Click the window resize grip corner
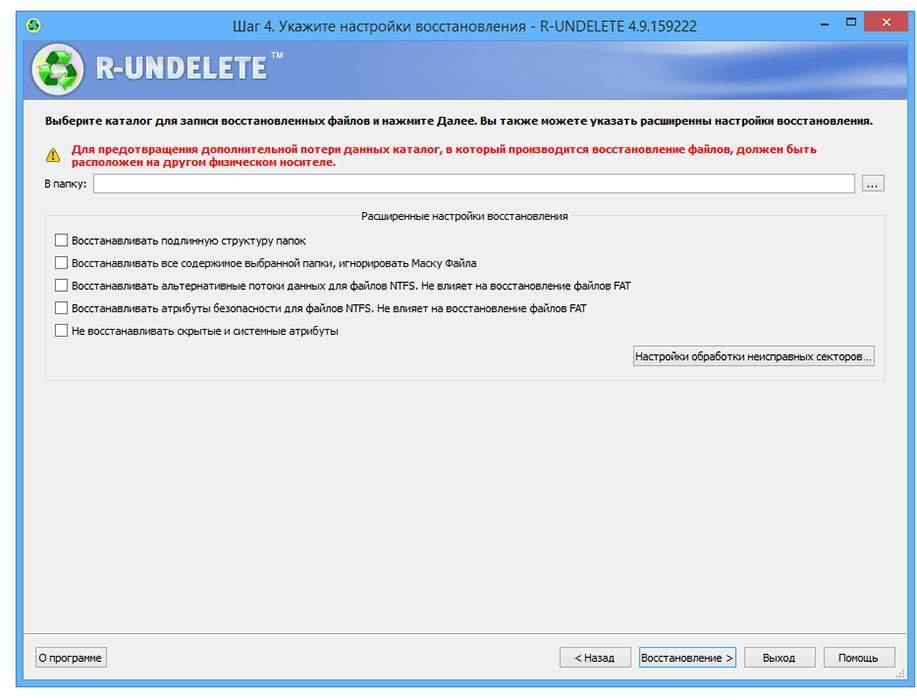The width and height of the screenshot is (917, 700). click(901, 674)
